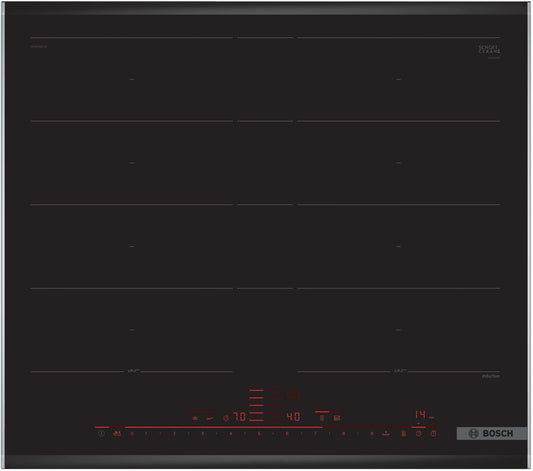Tap the boost/keep-warm pot icon

click(386, 434)
